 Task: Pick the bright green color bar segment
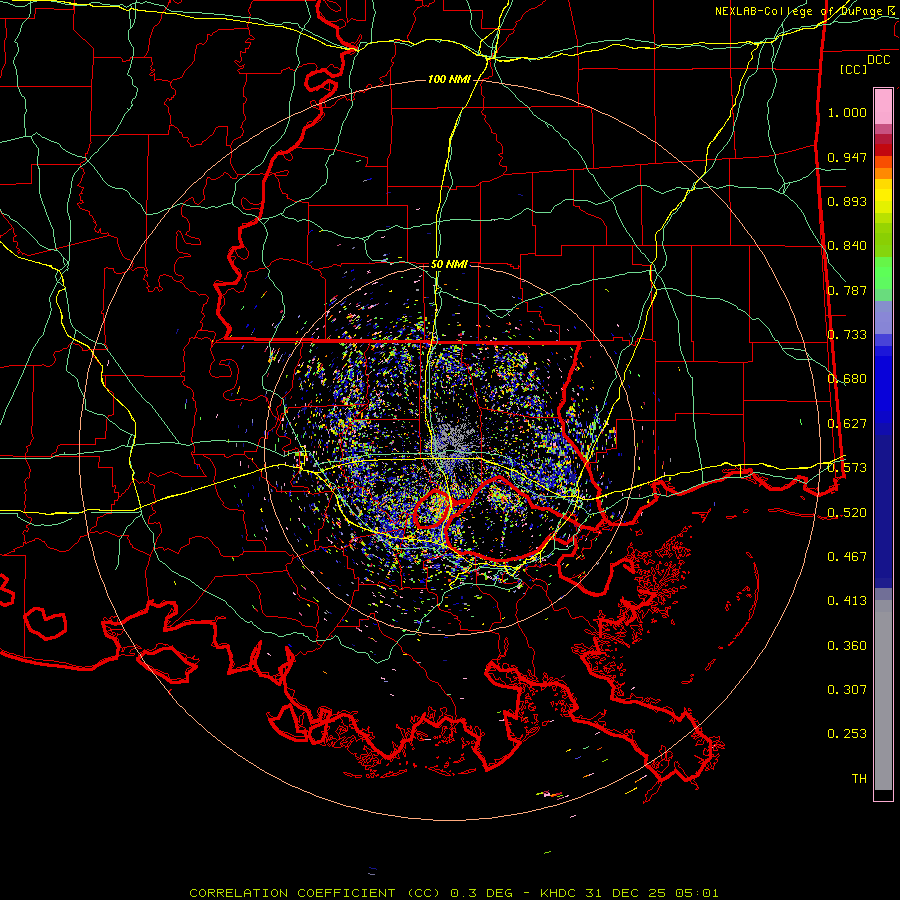coord(883,273)
